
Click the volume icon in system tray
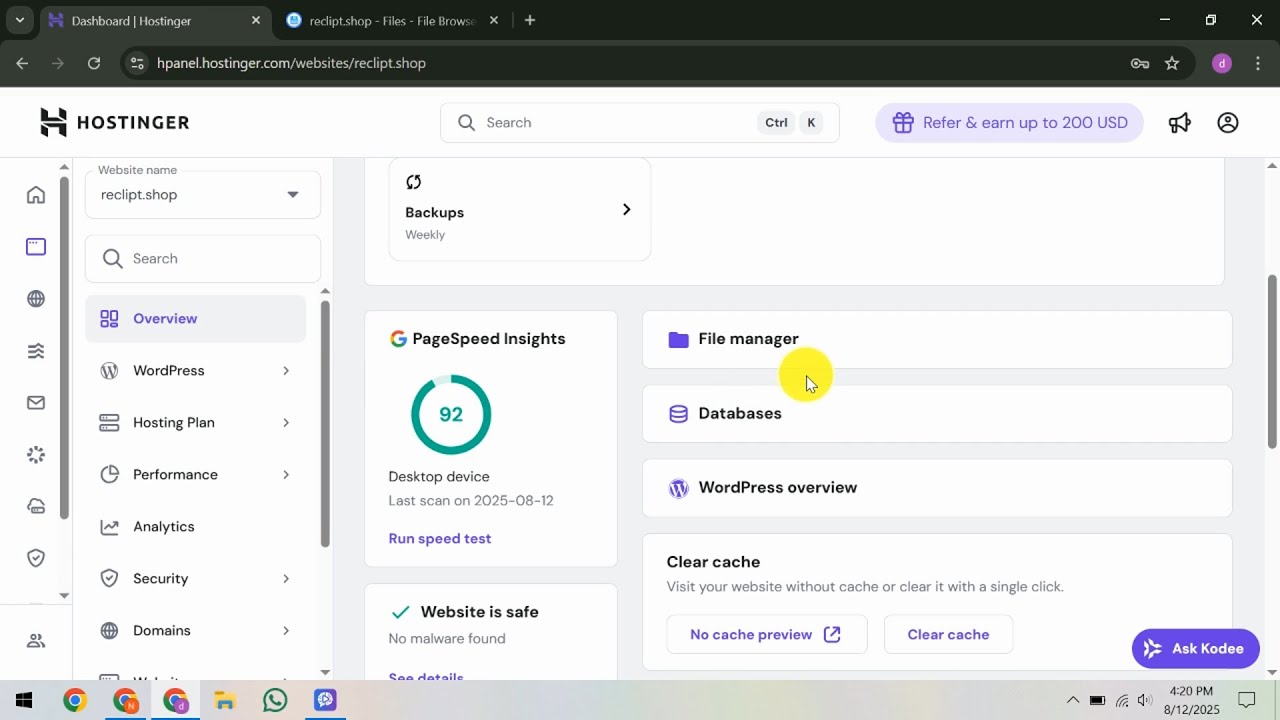pyautogui.click(x=1144, y=700)
